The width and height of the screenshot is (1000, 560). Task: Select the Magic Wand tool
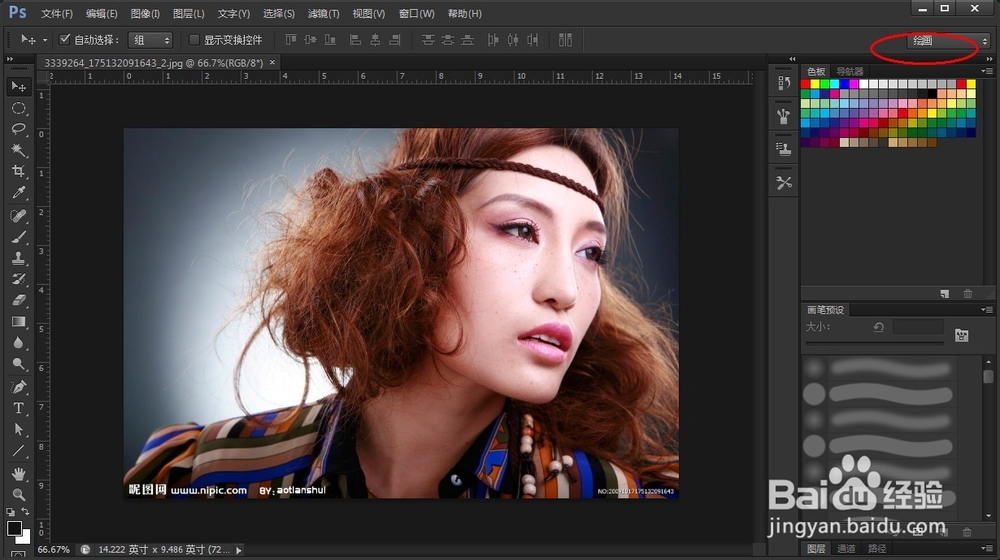[x=18, y=150]
